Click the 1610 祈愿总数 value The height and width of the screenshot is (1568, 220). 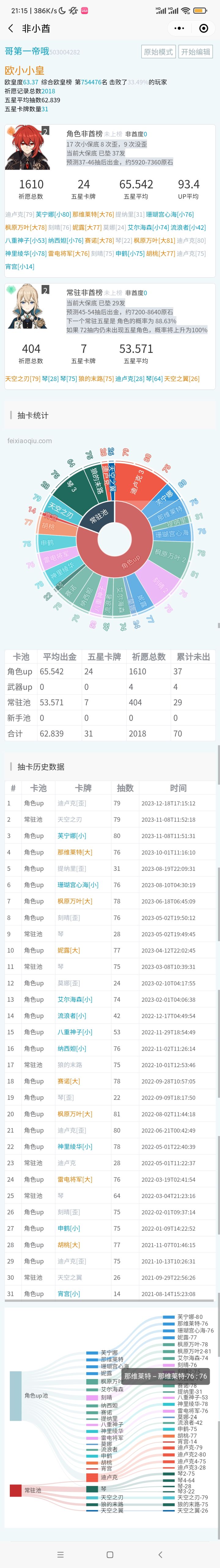(31, 184)
